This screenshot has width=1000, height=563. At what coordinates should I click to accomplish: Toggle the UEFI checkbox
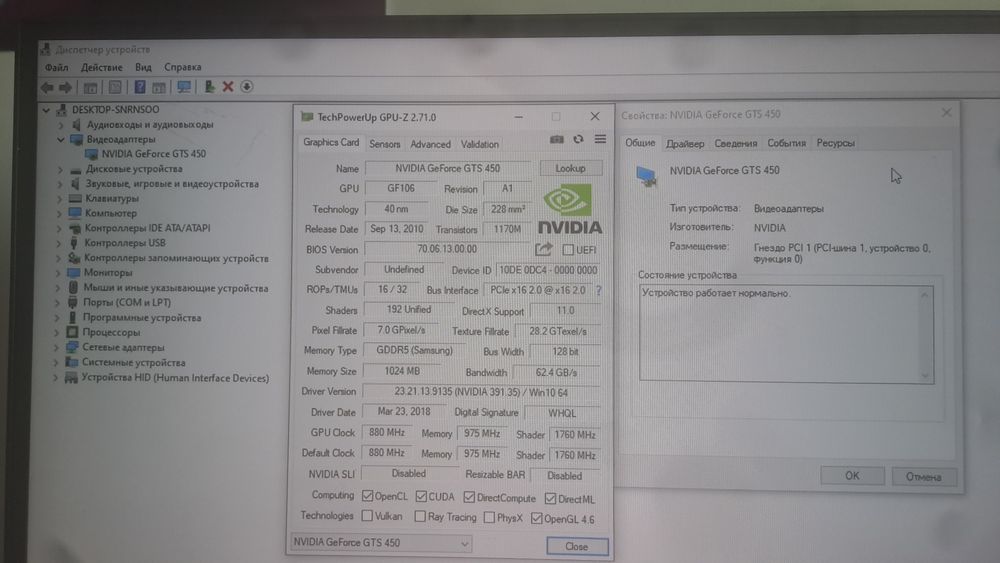[x=568, y=249]
